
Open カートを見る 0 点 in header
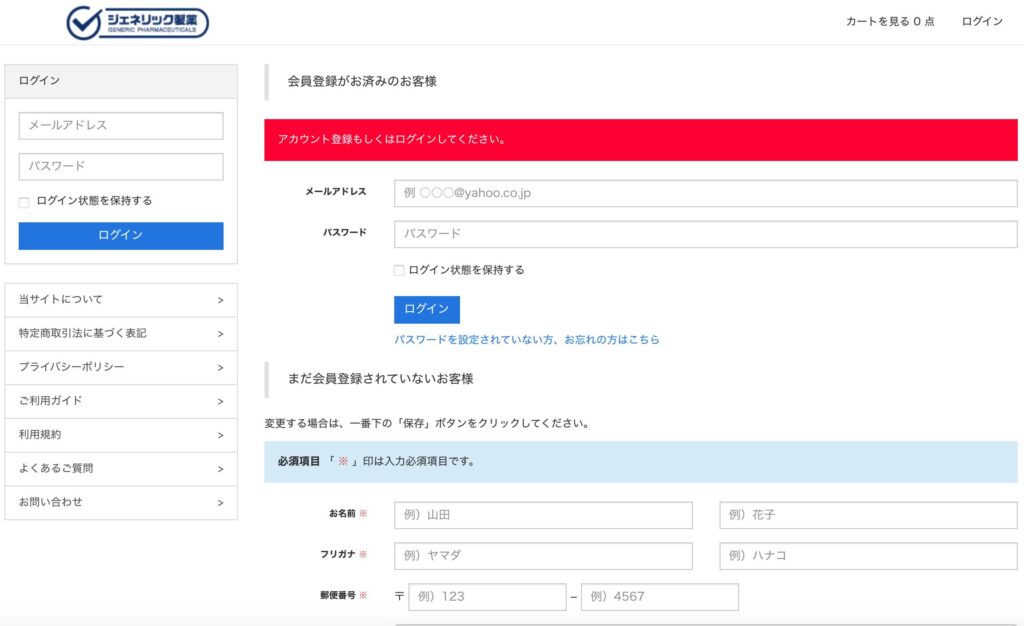[x=890, y=22]
